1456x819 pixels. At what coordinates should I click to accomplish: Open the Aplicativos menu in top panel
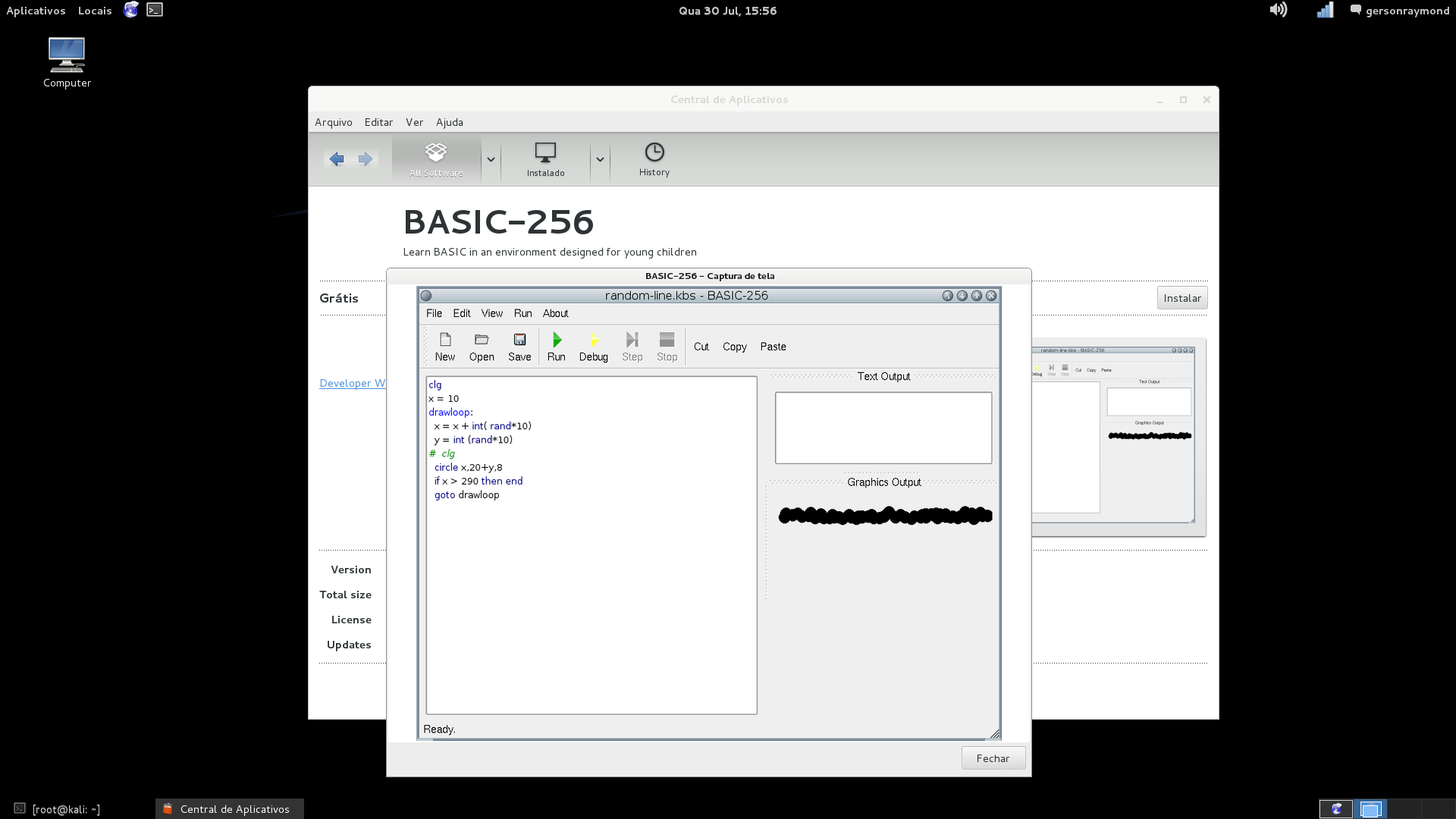(x=36, y=11)
